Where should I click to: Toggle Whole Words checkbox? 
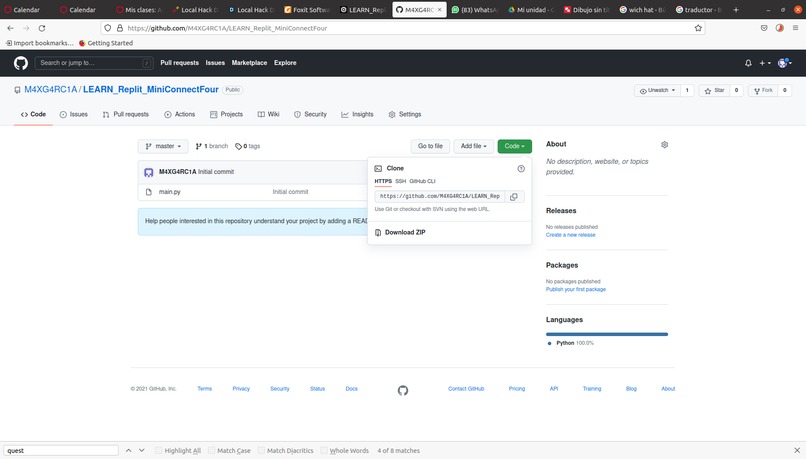click(x=324, y=450)
